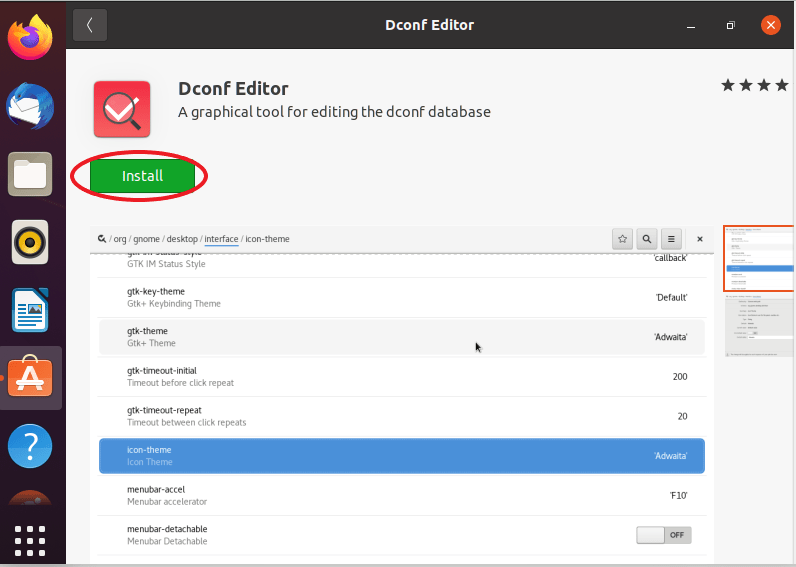Click the value 20
Viewport: 796px width, 567px height.
(x=682, y=416)
